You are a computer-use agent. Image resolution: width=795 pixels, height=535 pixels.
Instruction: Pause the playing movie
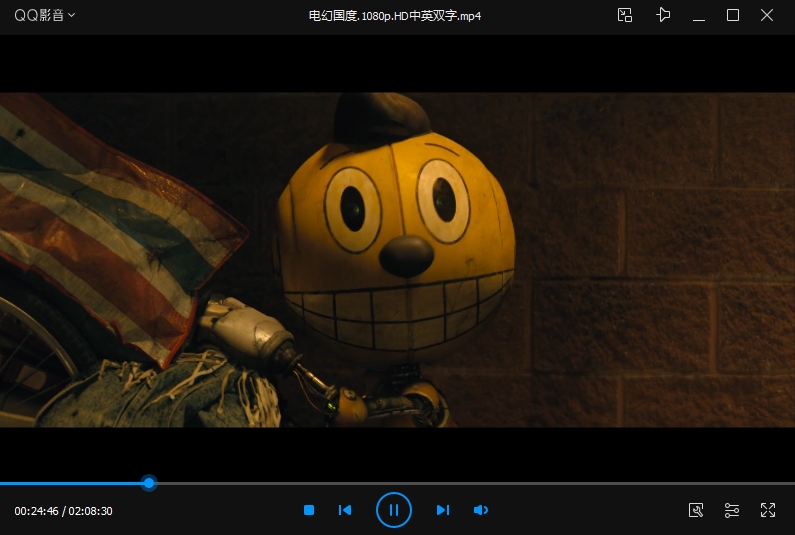394,510
